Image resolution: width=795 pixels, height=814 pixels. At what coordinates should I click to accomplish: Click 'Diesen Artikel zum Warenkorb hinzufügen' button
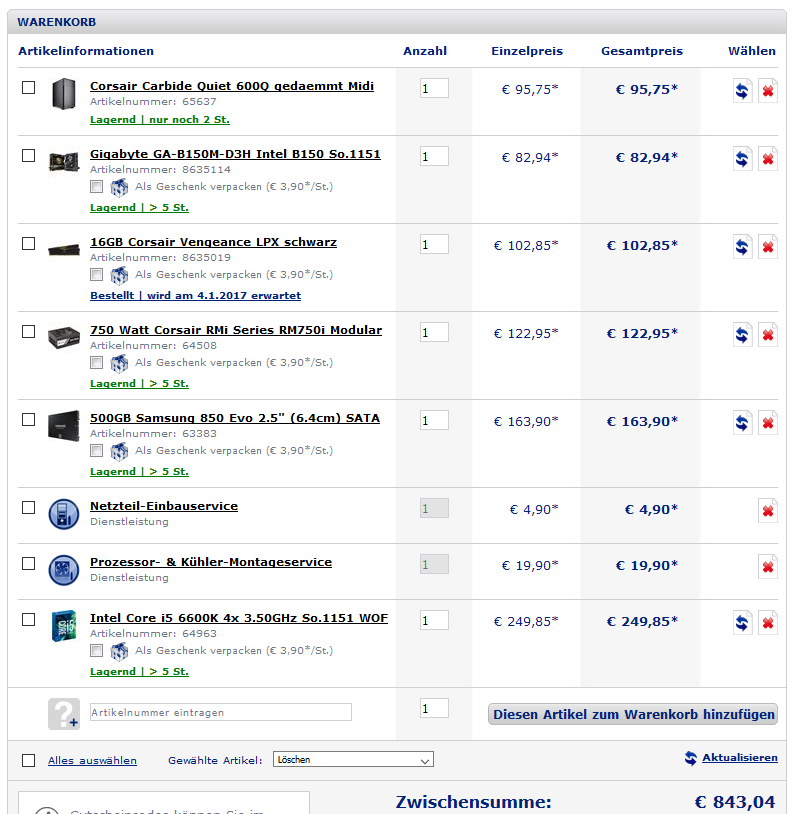[x=633, y=714]
